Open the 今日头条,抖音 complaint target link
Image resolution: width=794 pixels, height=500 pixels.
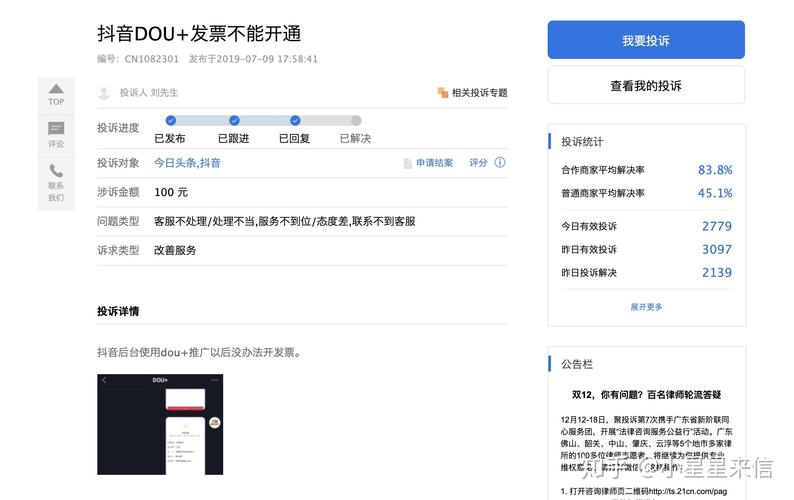pos(187,163)
